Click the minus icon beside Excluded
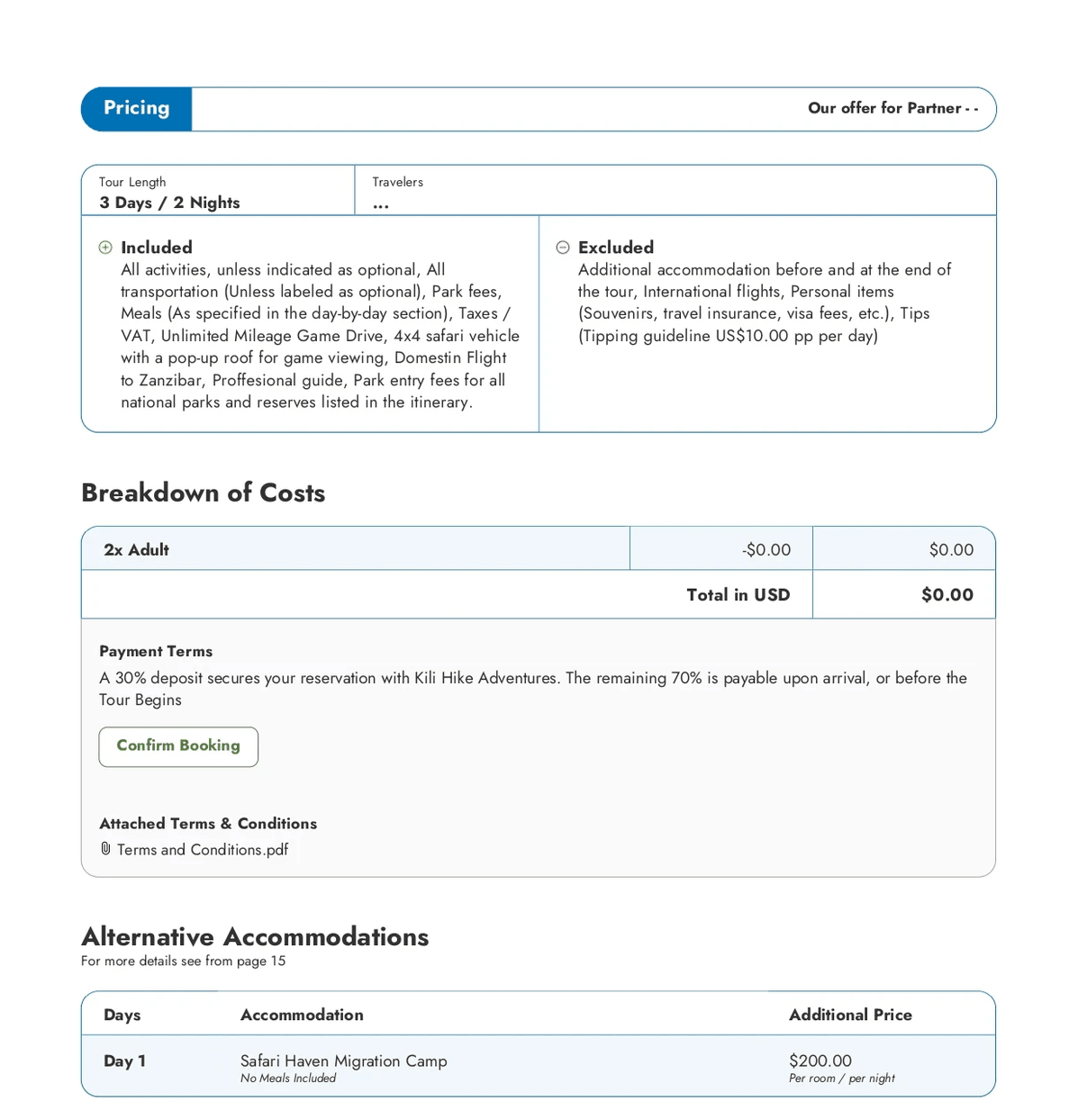Screen dimensions: 1078x1120 click(563, 248)
